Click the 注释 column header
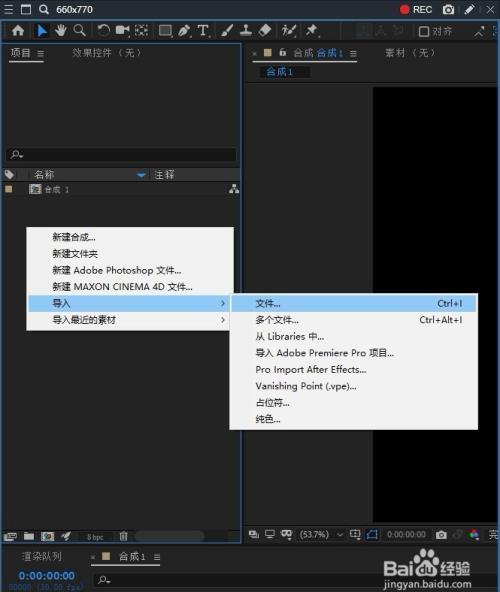Viewport: 500px width, 592px height. (x=164, y=174)
